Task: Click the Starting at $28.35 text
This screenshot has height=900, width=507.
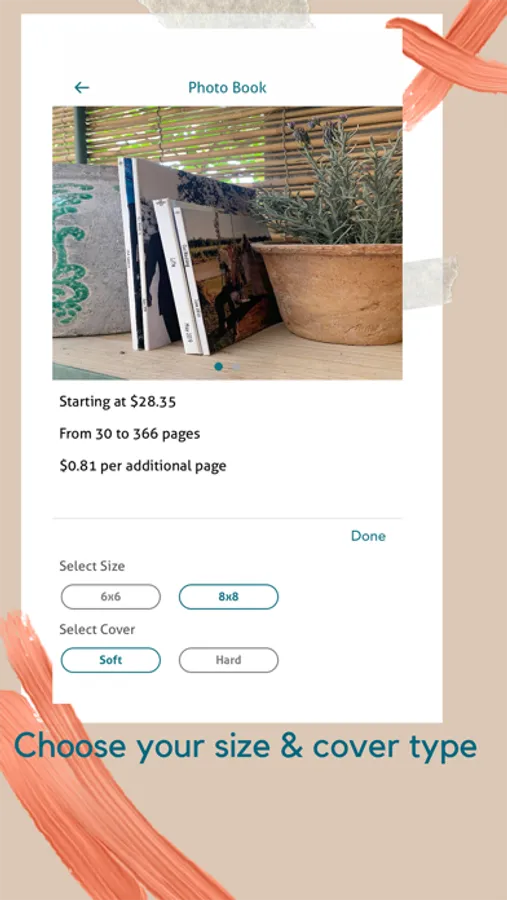Action: click(x=118, y=402)
